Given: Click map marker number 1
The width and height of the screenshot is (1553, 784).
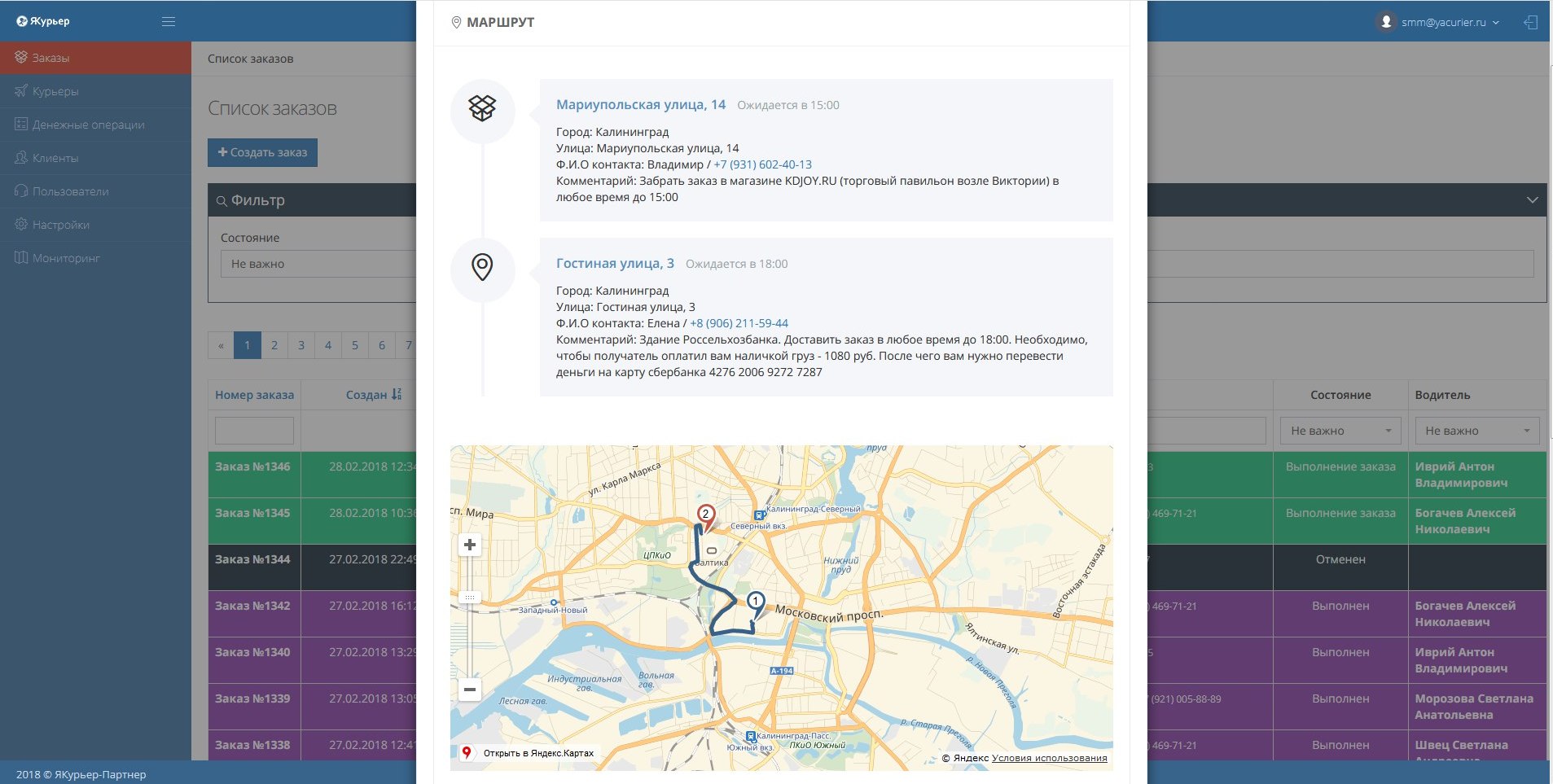Looking at the screenshot, I should [756, 602].
